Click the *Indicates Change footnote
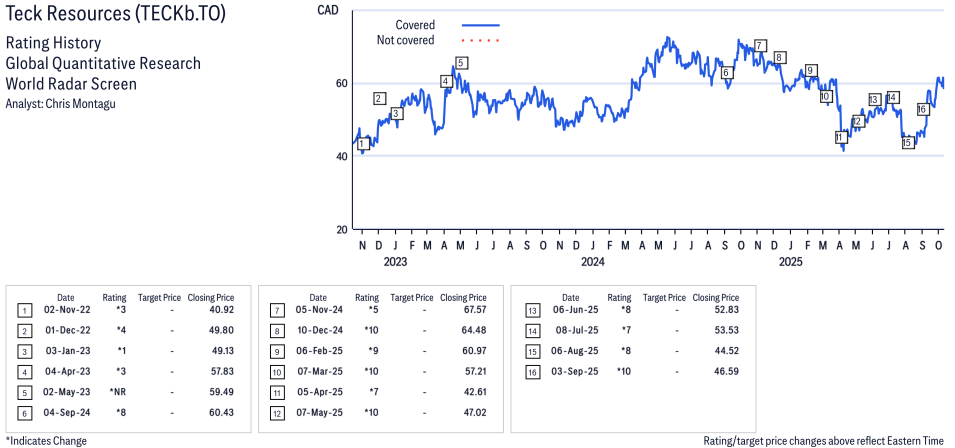 [x=46, y=440]
